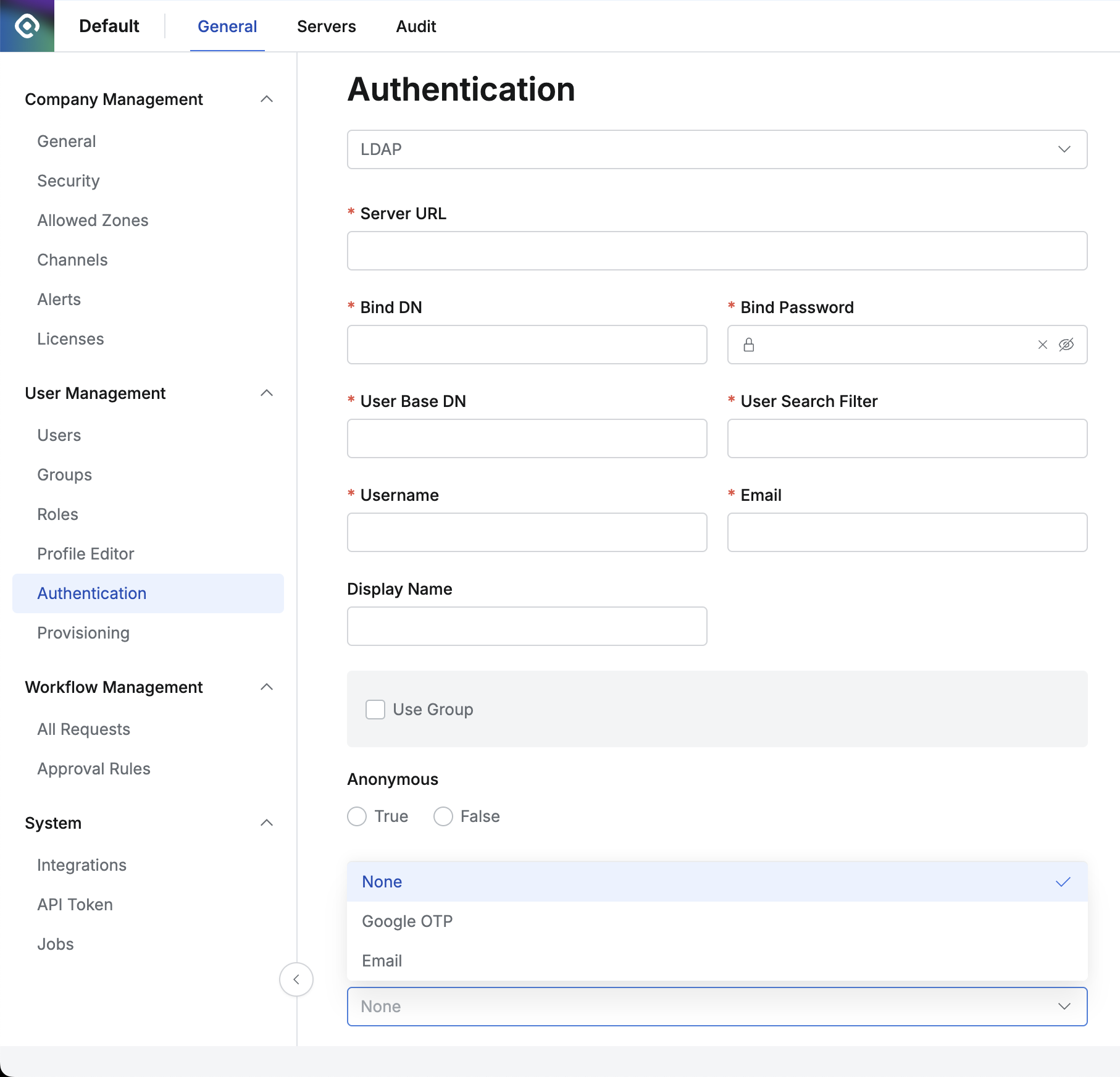Click the eye icon to show Bind Password
The height and width of the screenshot is (1077, 1120).
tap(1068, 345)
